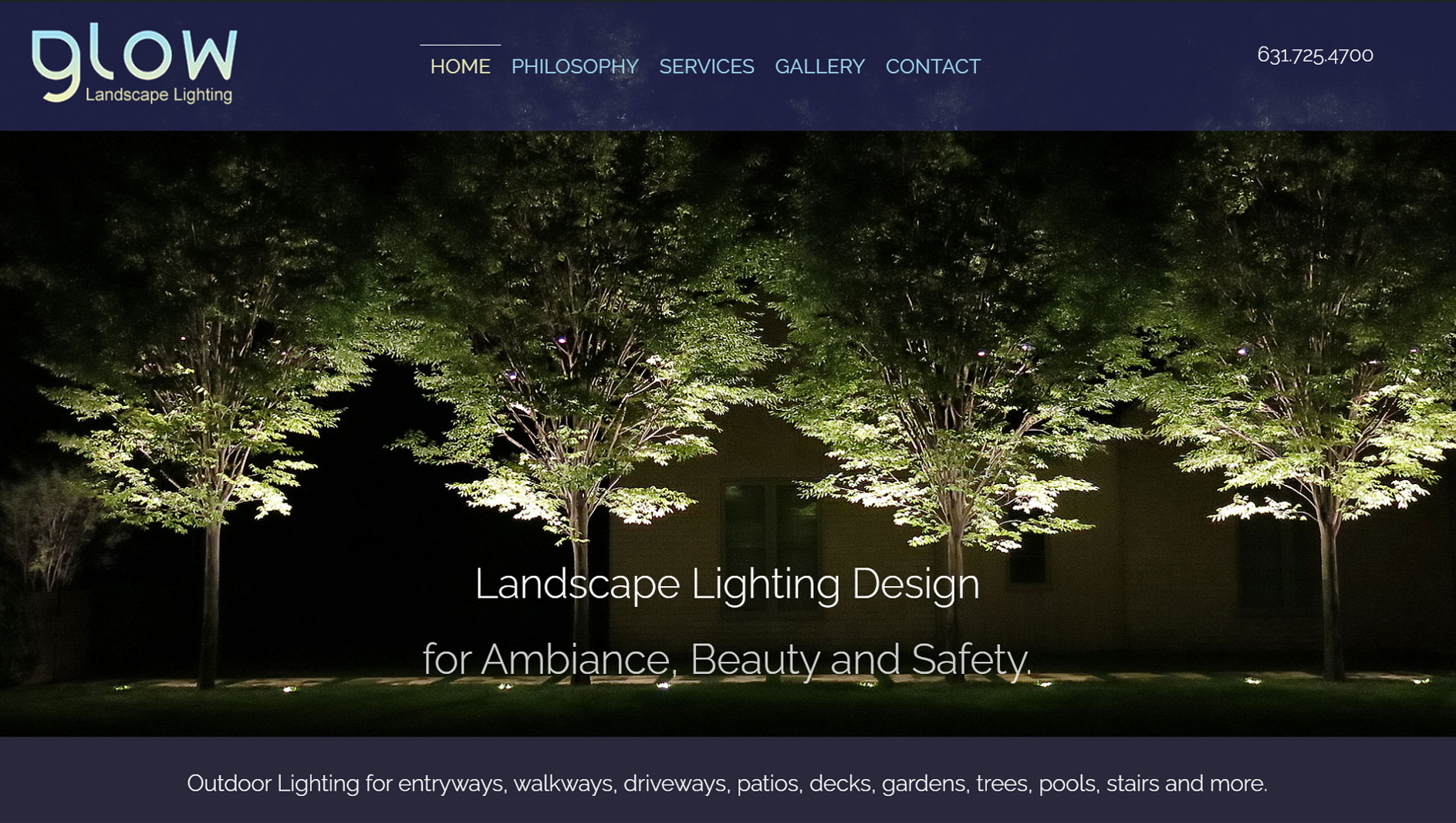The height and width of the screenshot is (823, 1456).
Task: Click the glow logo graphic
Action: (134, 63)
